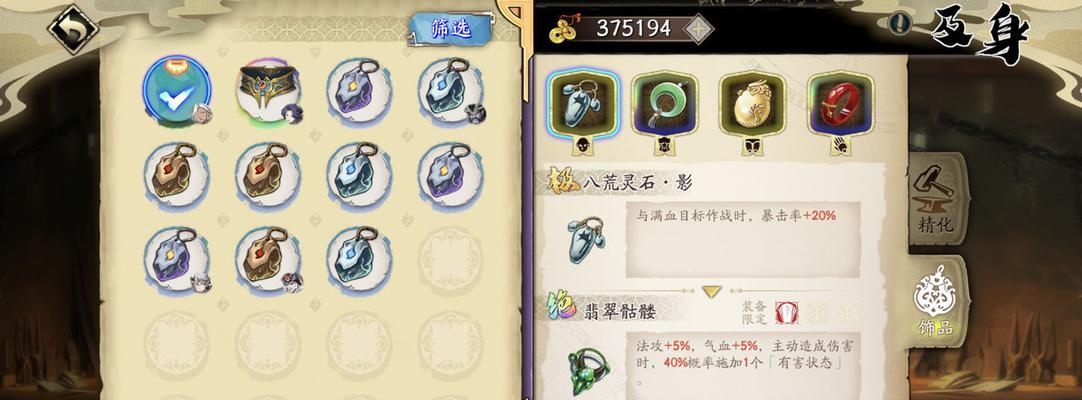
Task: Select the golden headband accessory item
Action: 268,90
